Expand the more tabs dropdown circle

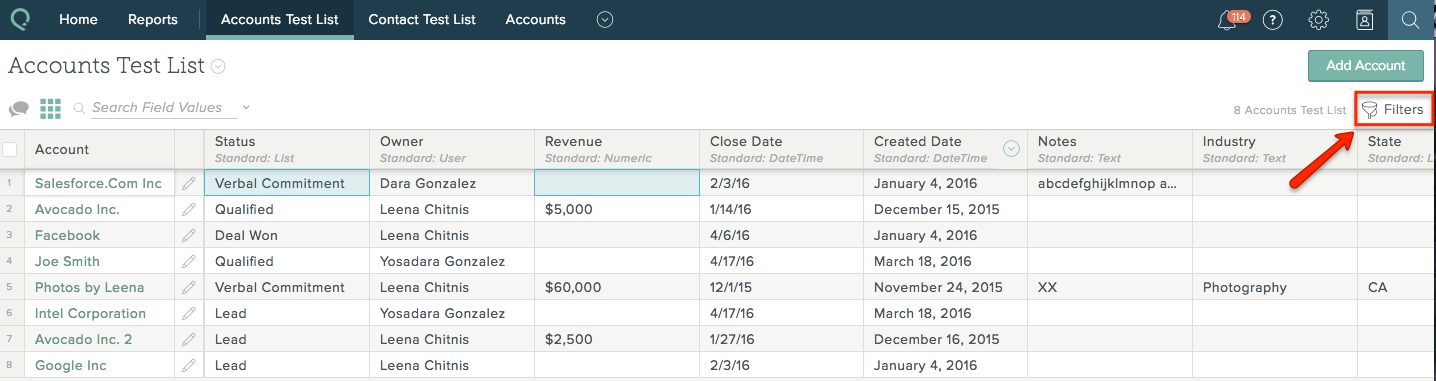604,20
